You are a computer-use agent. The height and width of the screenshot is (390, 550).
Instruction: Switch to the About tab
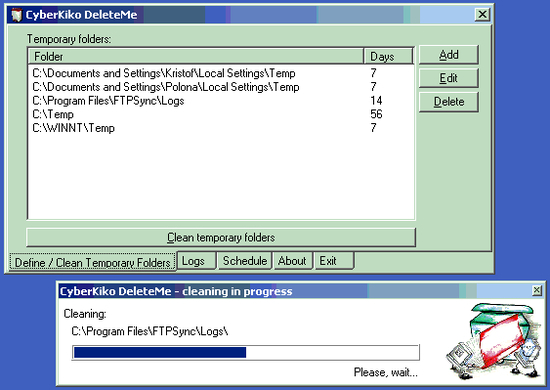tap(293, 261)
